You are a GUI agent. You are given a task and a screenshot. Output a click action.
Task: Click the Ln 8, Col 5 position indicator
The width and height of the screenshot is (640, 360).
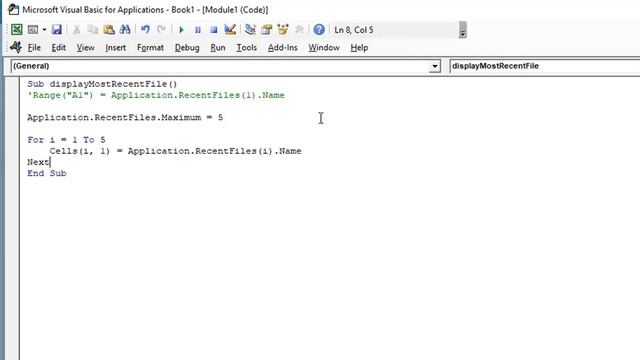tap(353, 30)
